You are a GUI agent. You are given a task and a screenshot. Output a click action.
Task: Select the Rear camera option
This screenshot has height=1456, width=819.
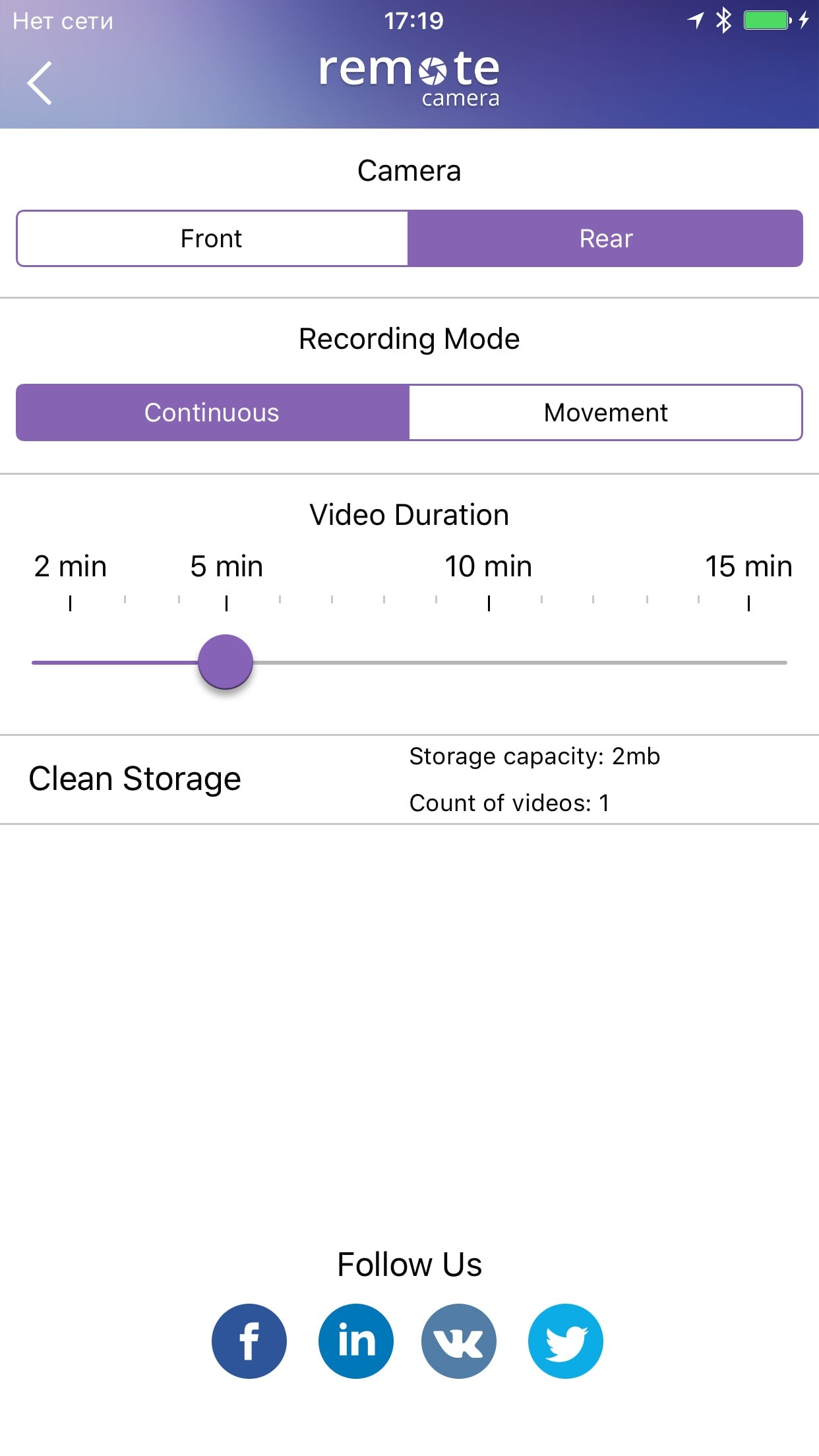(605, 238)
